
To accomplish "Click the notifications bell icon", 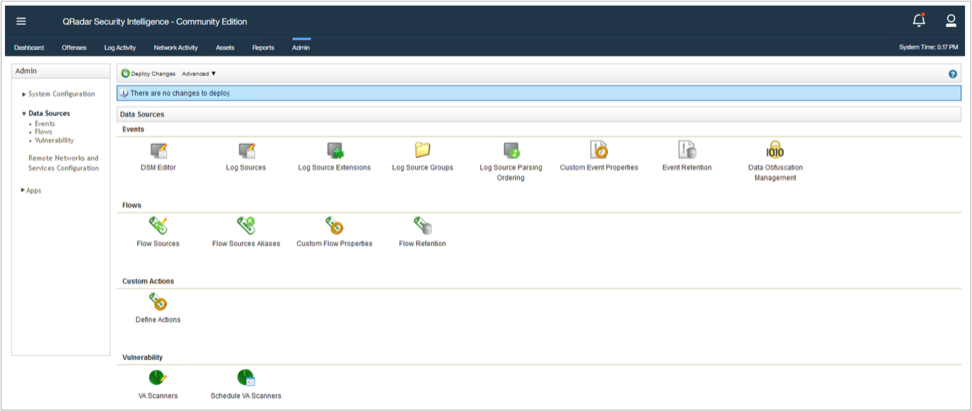I will click(x=918, y=21).
